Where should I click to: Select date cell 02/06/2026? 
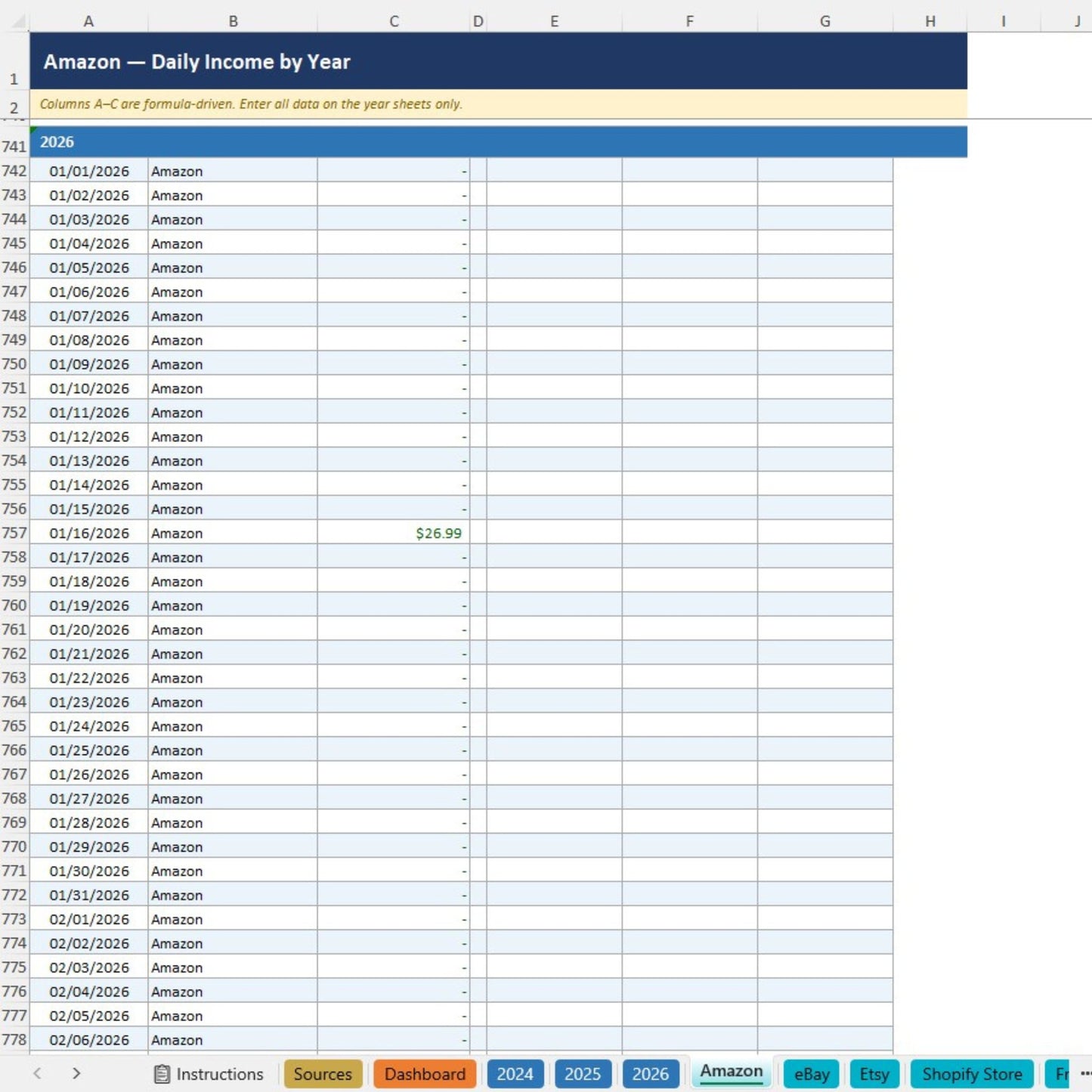click(x=89, y=1040)
